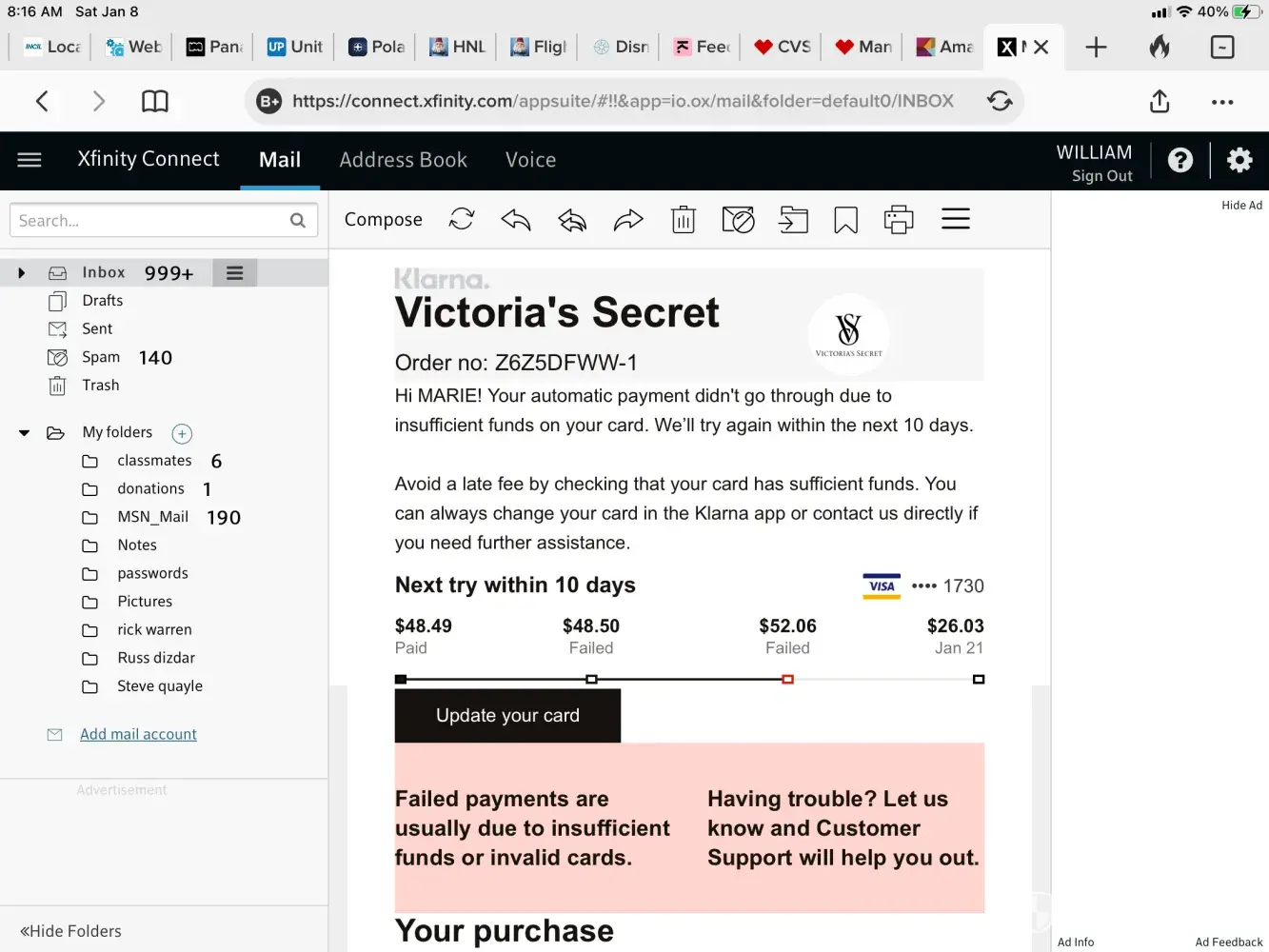Go back with the browser back arrow

click(42, 101)
